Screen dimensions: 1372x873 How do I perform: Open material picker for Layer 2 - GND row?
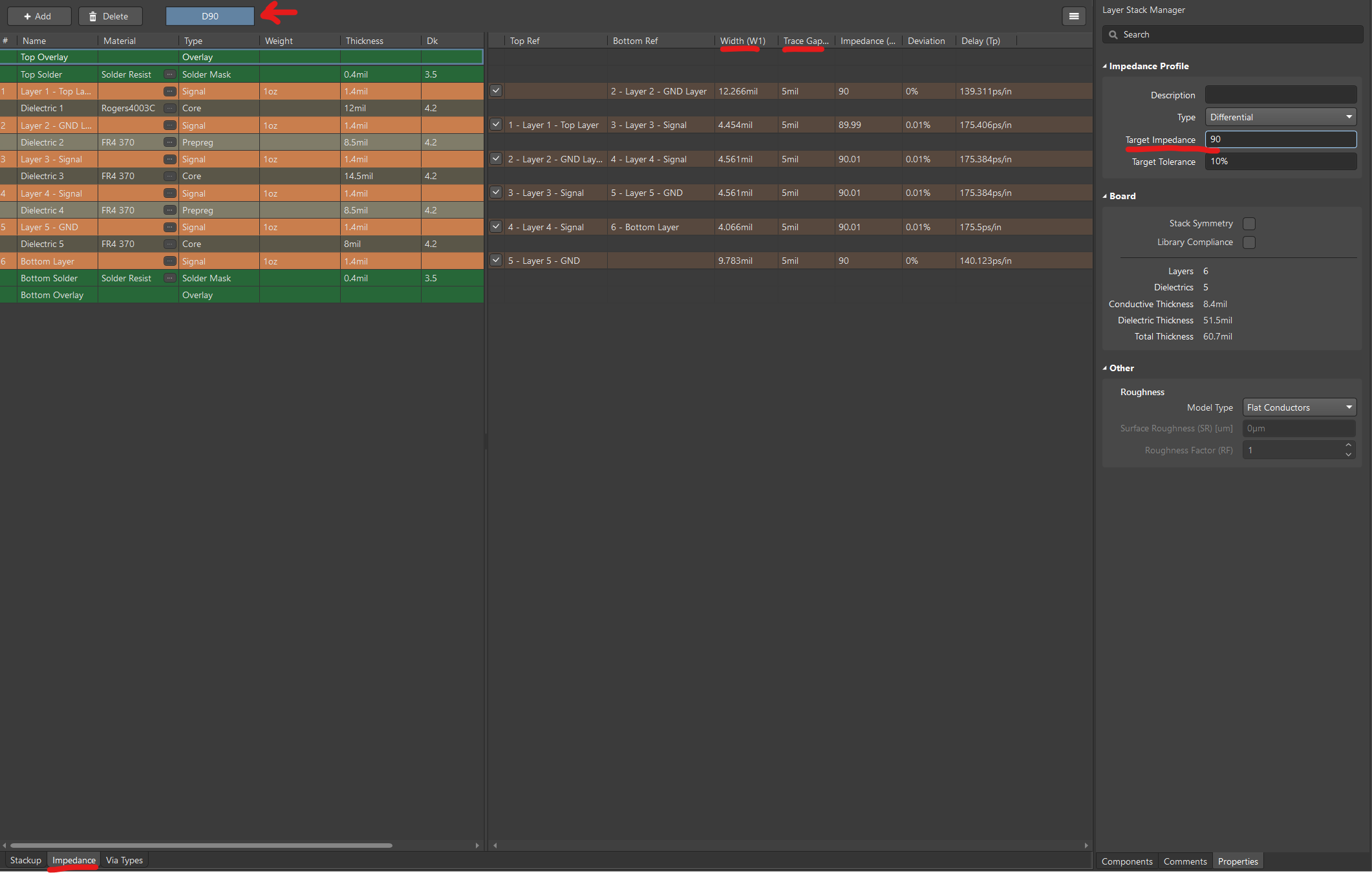pos(170,125)
